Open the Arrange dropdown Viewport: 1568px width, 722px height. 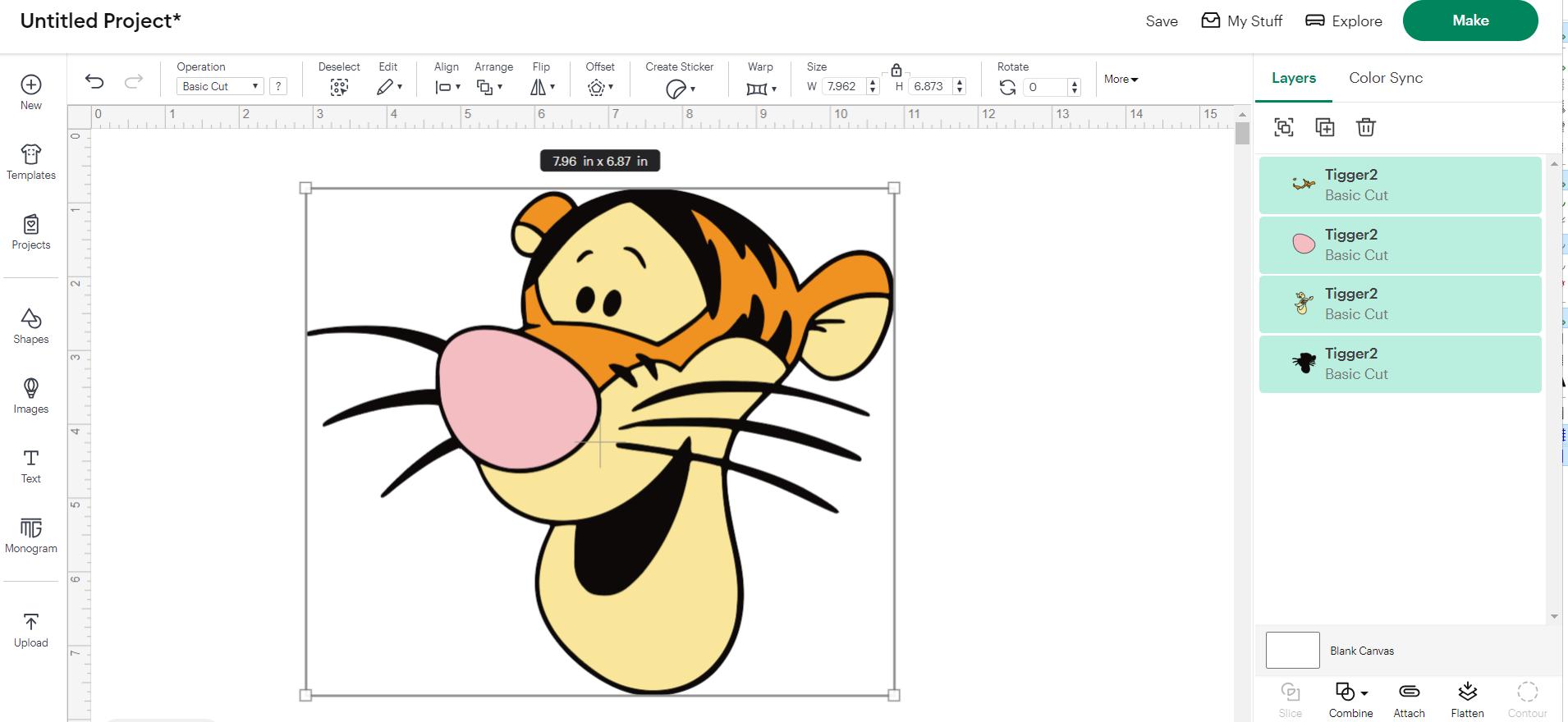[x=490, y=87]
